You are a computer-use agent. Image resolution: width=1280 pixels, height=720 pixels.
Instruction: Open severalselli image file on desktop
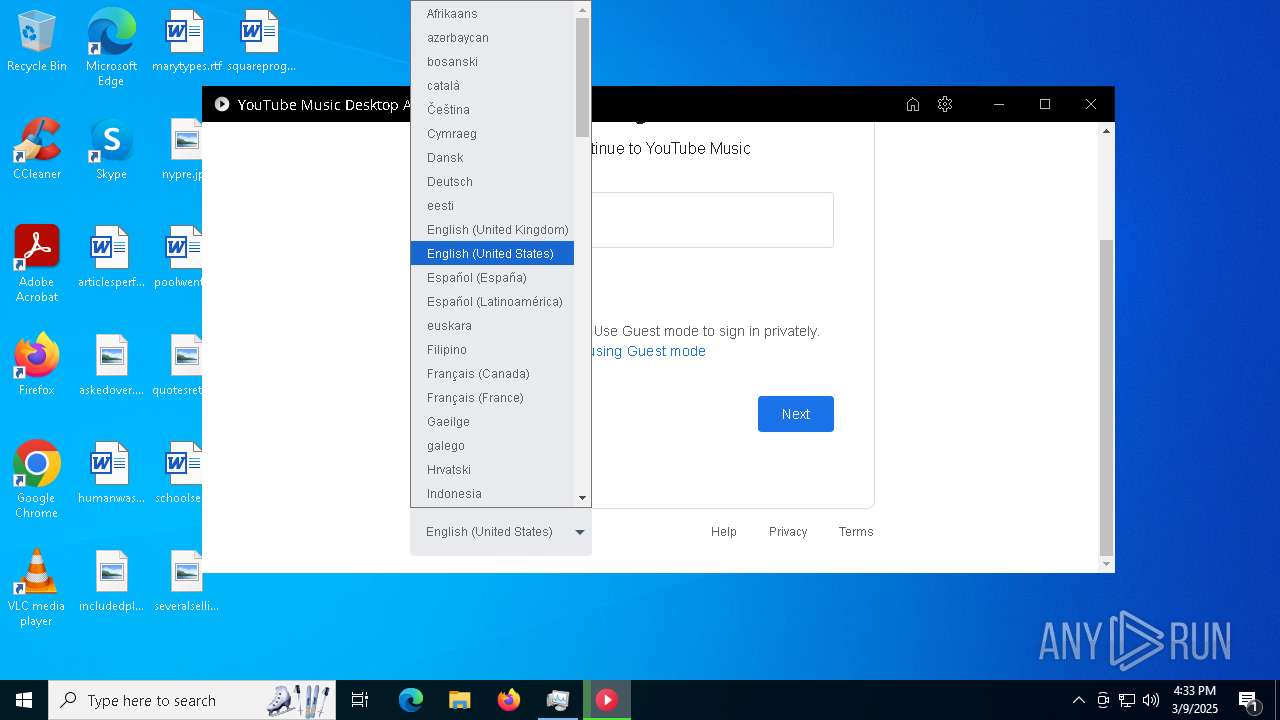pos(186,582)
